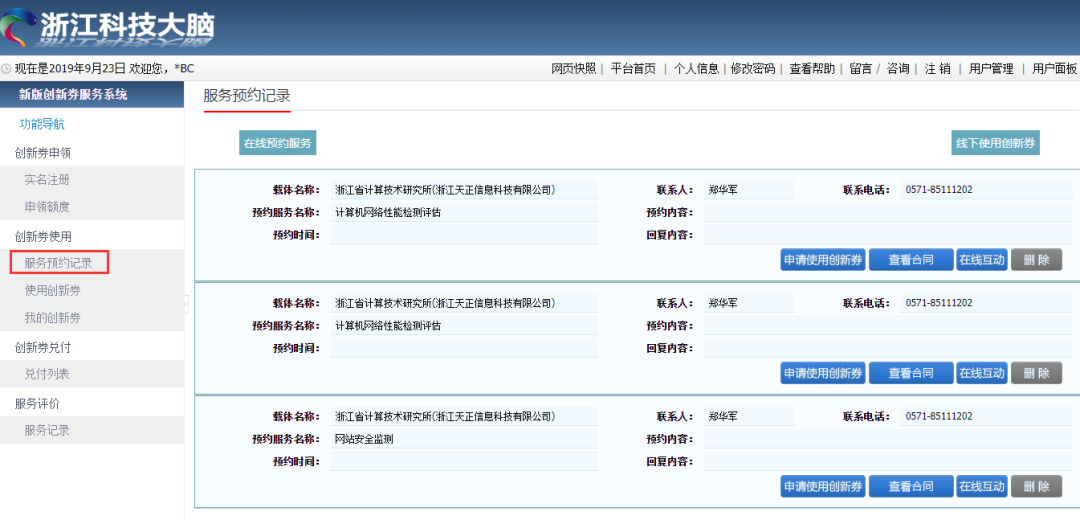
Task: Click 申请使用创新券 in the second record
Action: (823, 373)
